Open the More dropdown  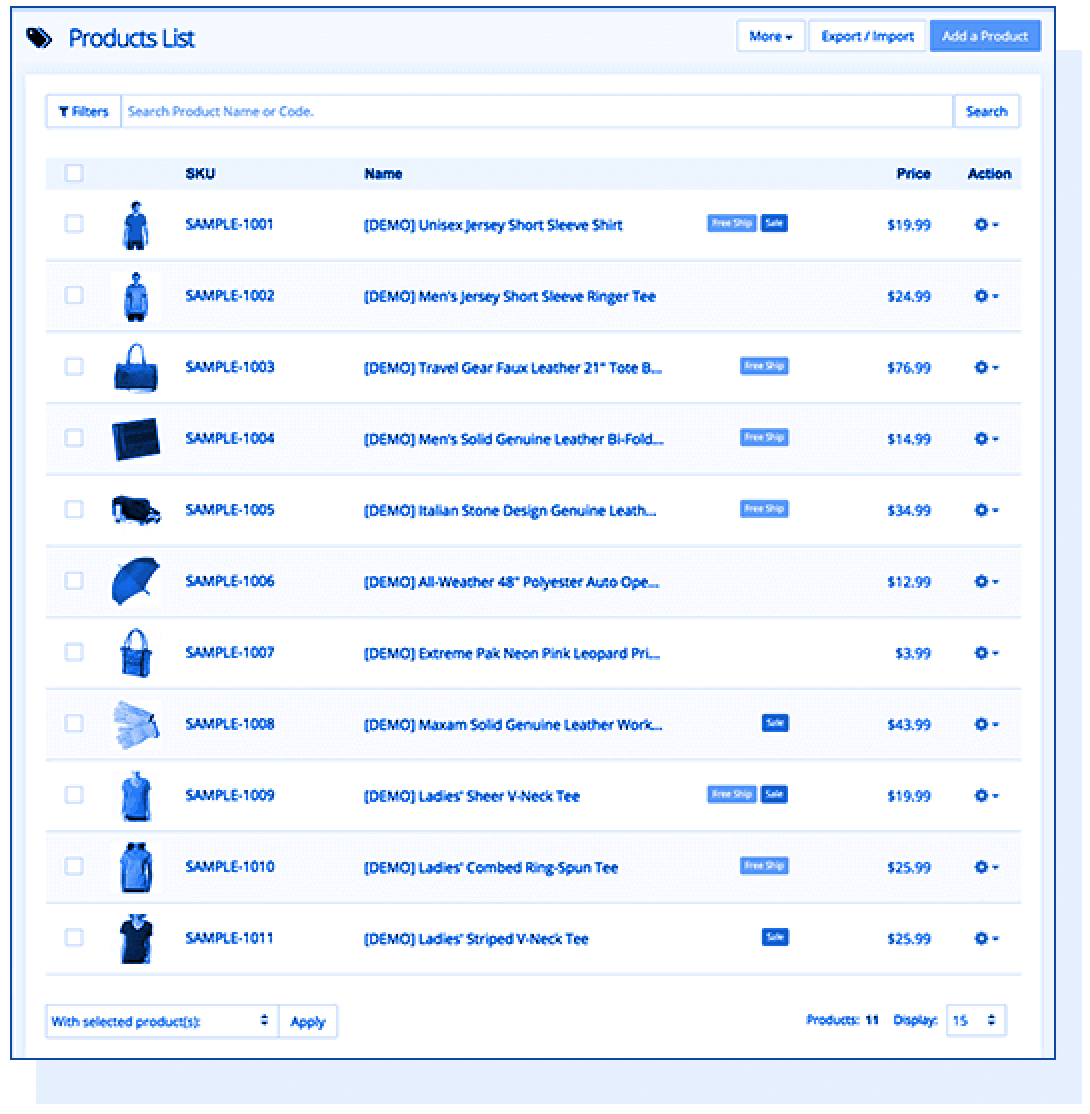(770, 36)
